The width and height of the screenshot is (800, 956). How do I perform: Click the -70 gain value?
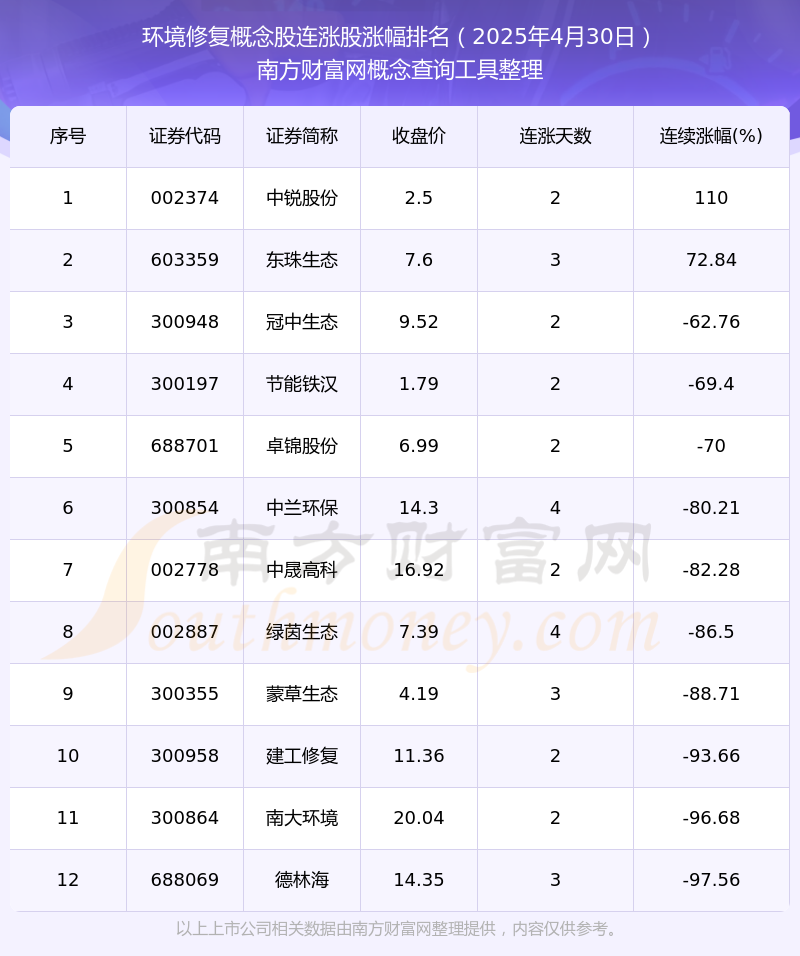711,446
